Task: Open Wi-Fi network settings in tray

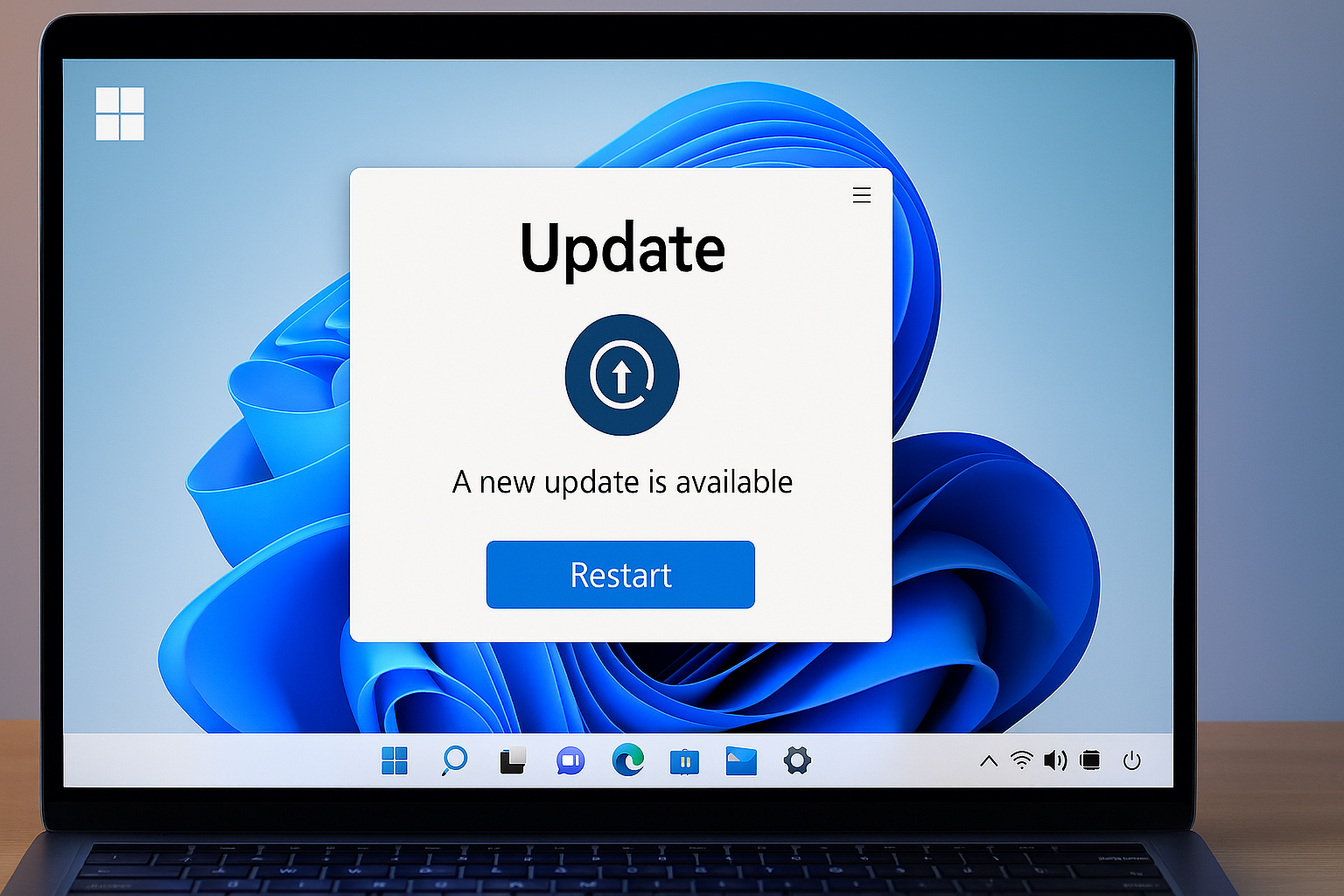Action: tap(1021, 759)
